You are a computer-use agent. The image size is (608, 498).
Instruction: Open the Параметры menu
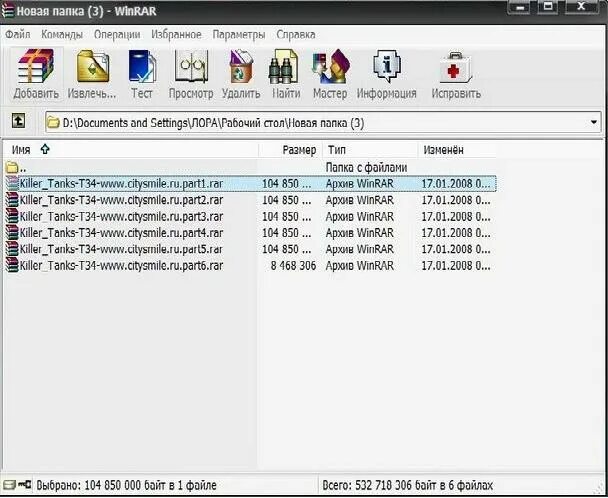tap(239, 35)
